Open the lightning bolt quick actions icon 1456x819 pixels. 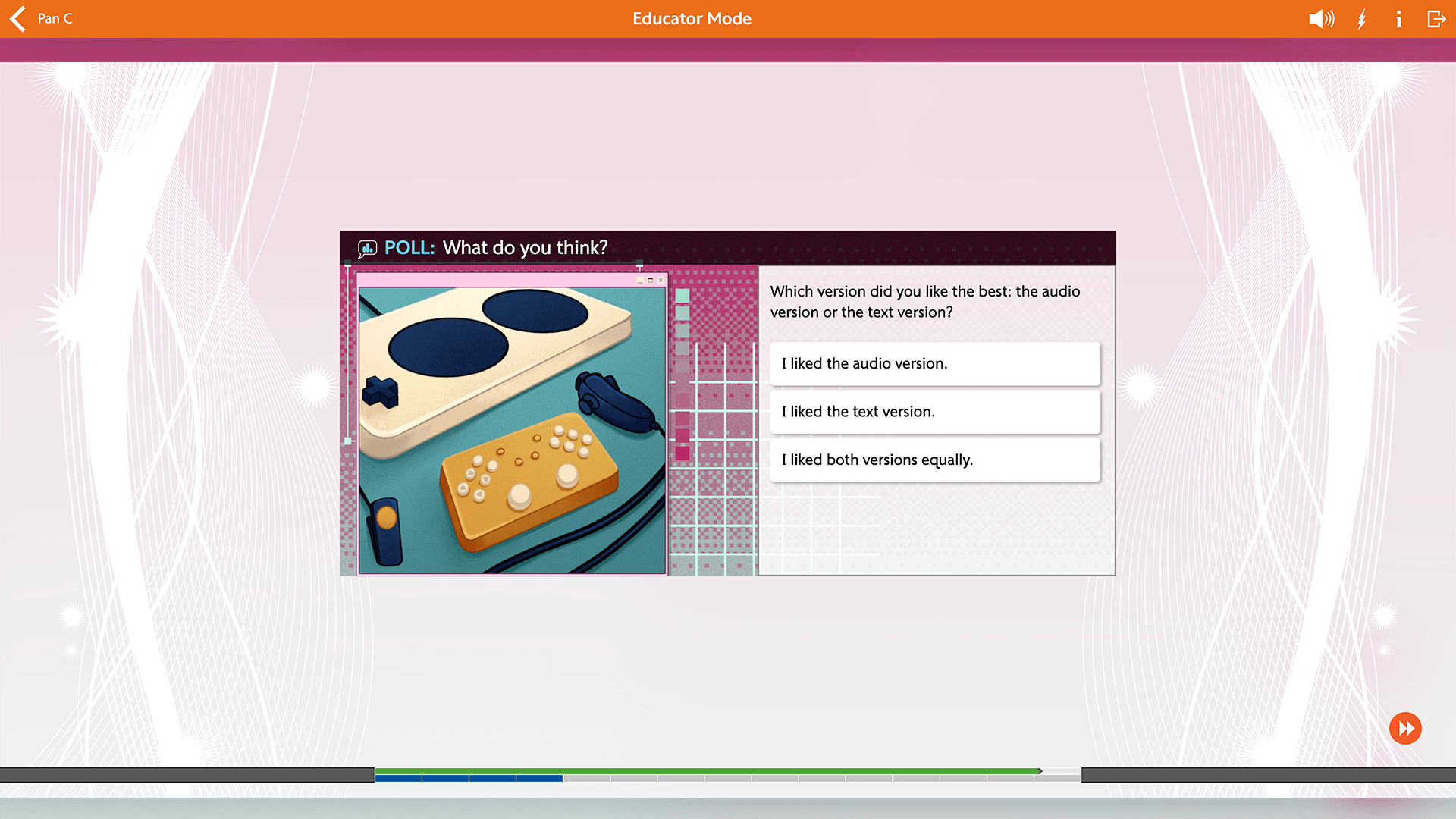[1362, 19]
